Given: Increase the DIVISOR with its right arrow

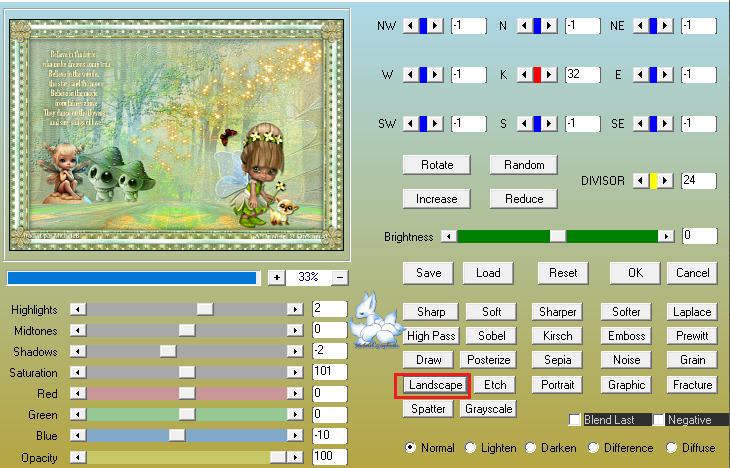Looking at the screenshot, I should [665, 181].
